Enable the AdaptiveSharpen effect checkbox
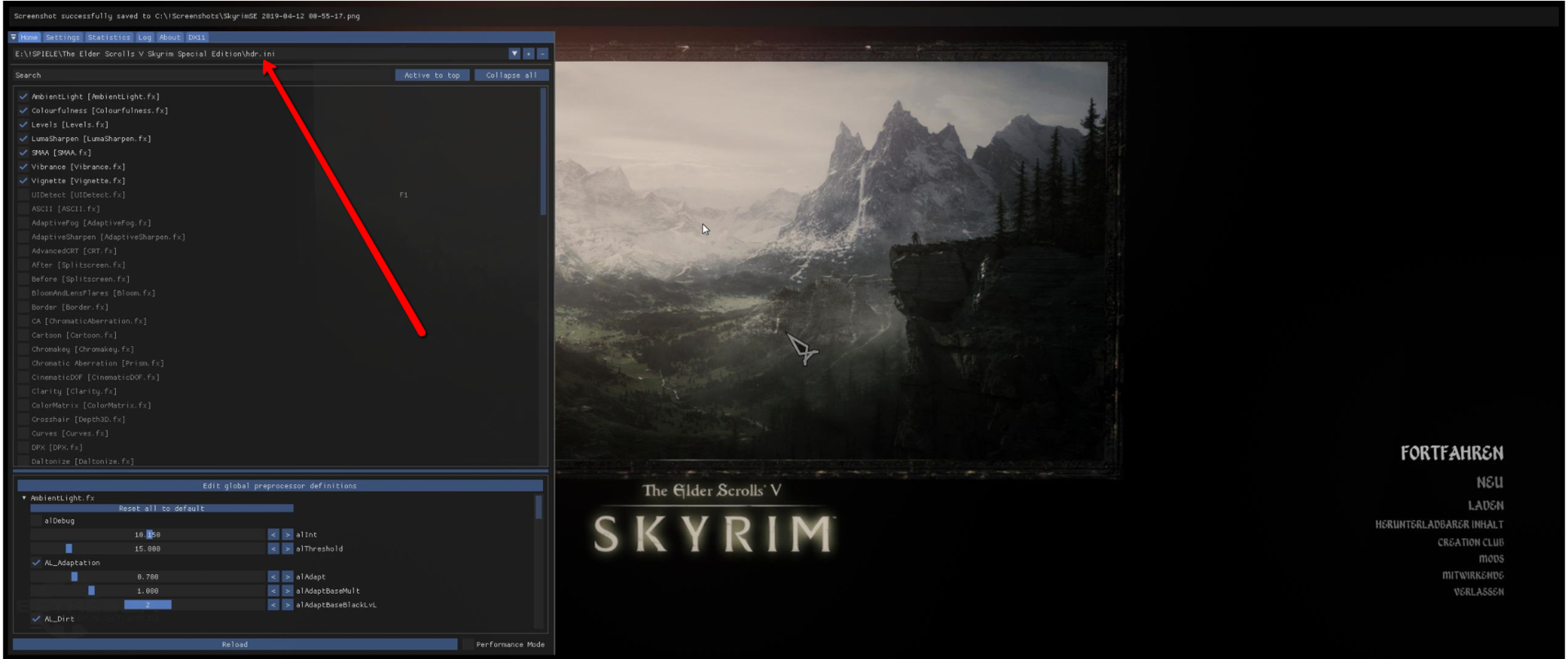Image resolution: width=1568 pixels, height=659 pixels. click(x=24, y=237)
